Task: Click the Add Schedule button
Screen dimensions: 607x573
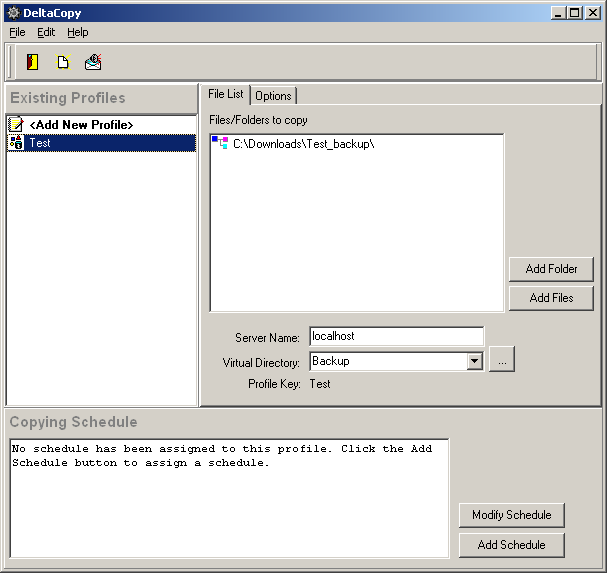Action: click(511, 545)
